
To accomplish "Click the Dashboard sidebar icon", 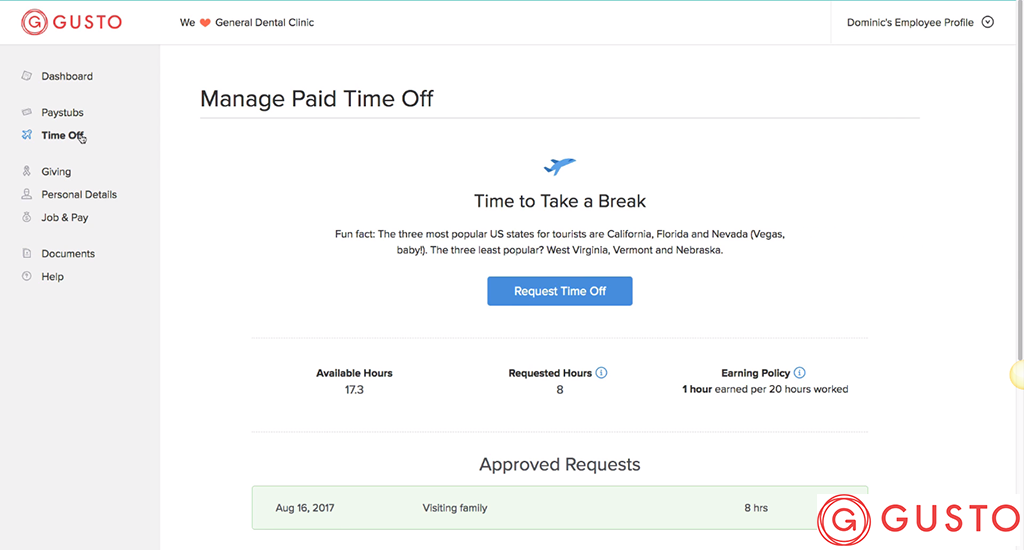I will coord(27,76).
